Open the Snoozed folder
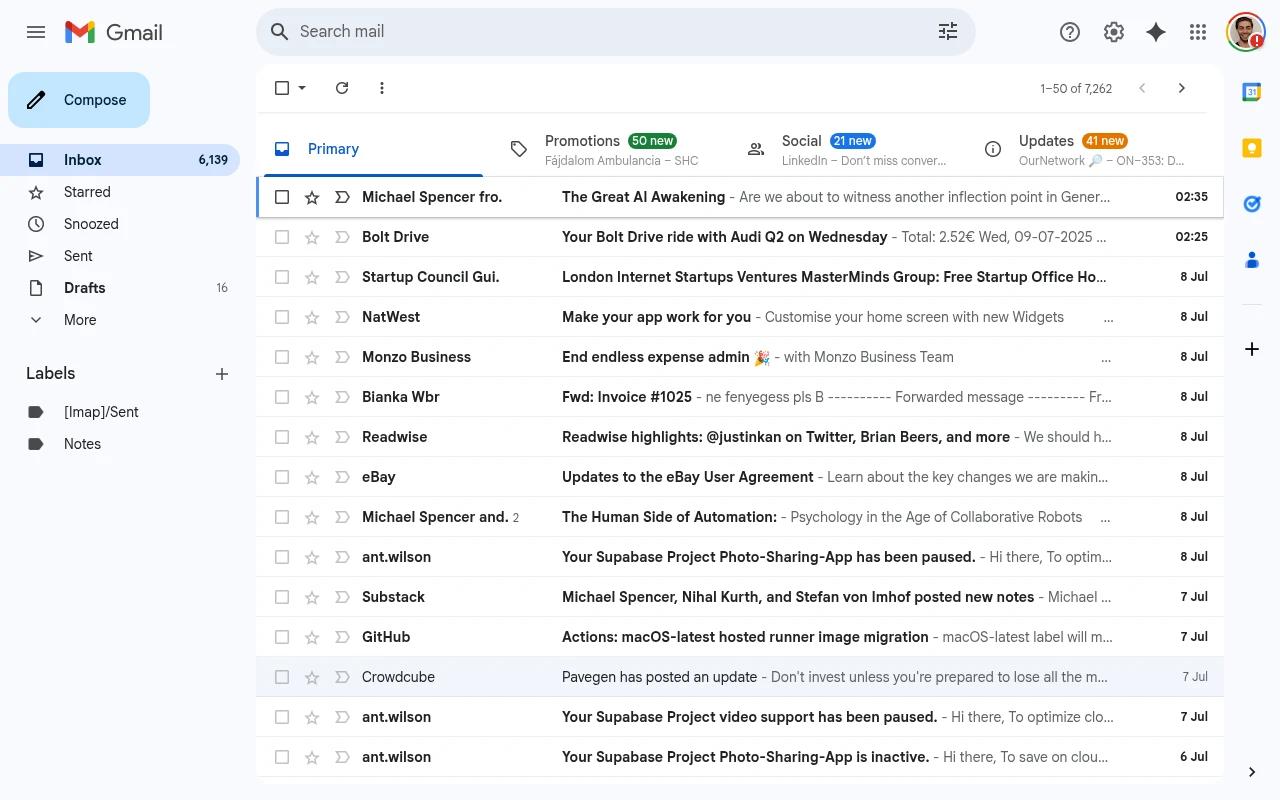This screenshot has width=1280, height=800. [120, 224]
